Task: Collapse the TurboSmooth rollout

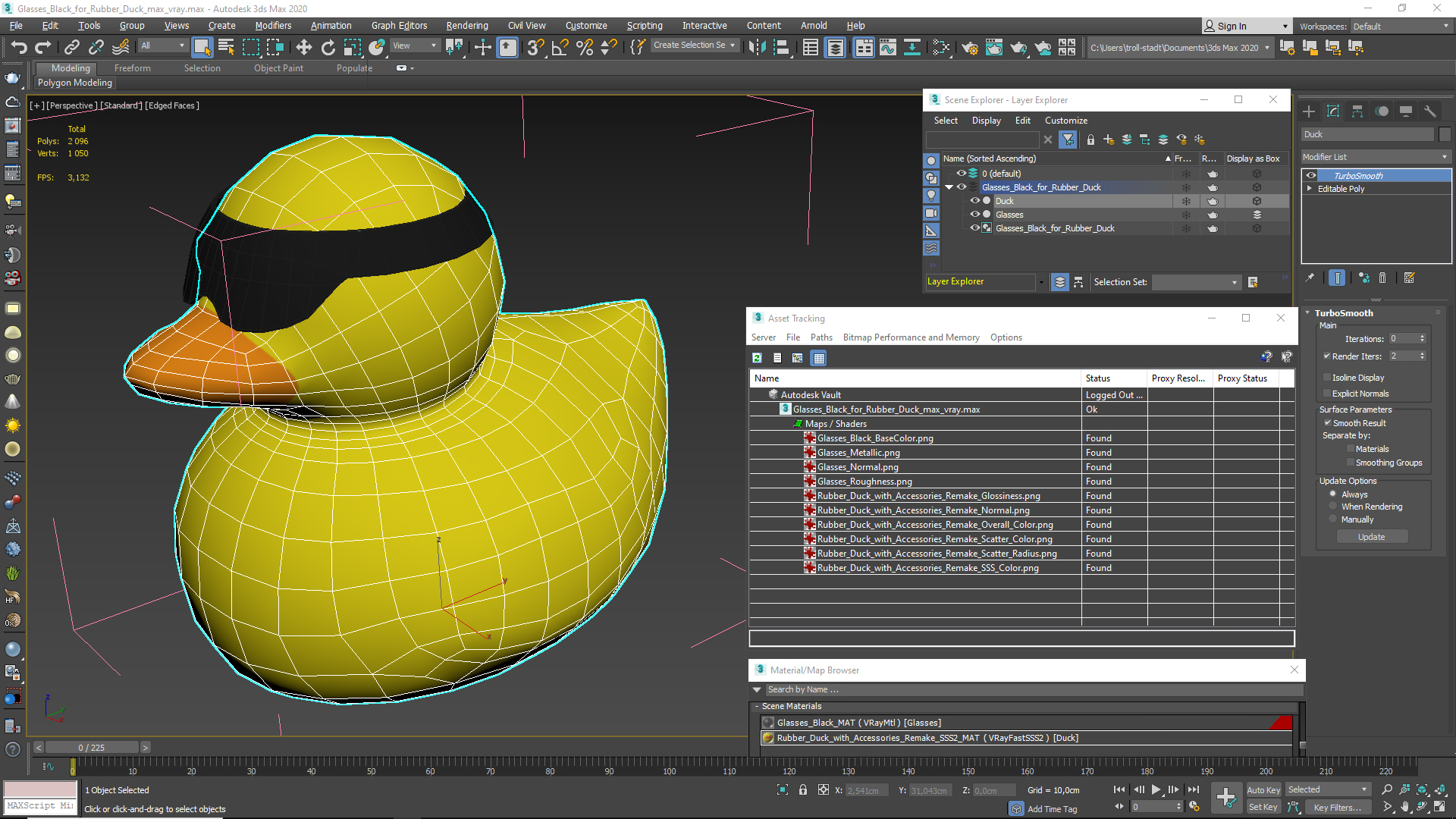Action: click(1307, 313)
